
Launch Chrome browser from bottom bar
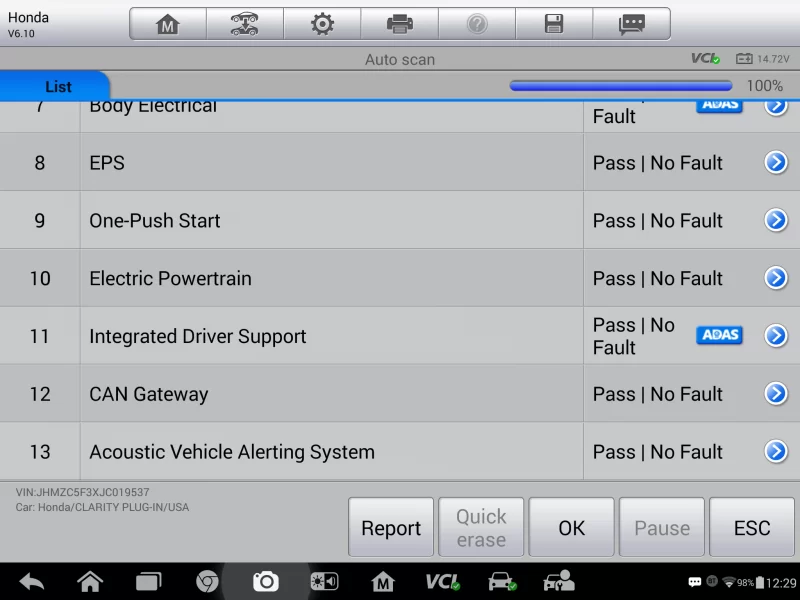point(207,581)
